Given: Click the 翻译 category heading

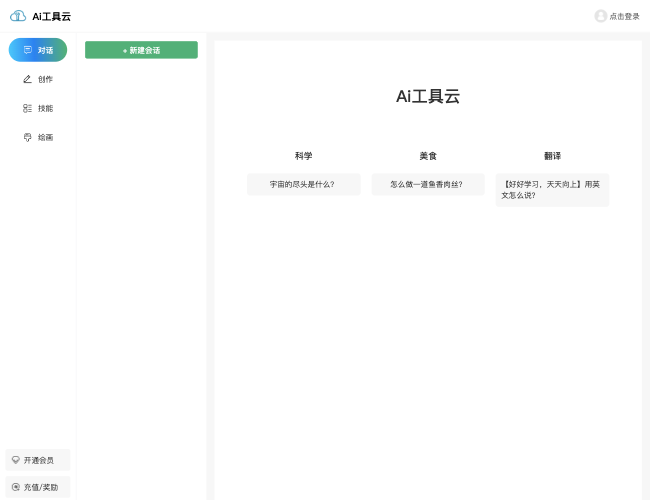Looking at the screenshot, I should tap(552, 156).
